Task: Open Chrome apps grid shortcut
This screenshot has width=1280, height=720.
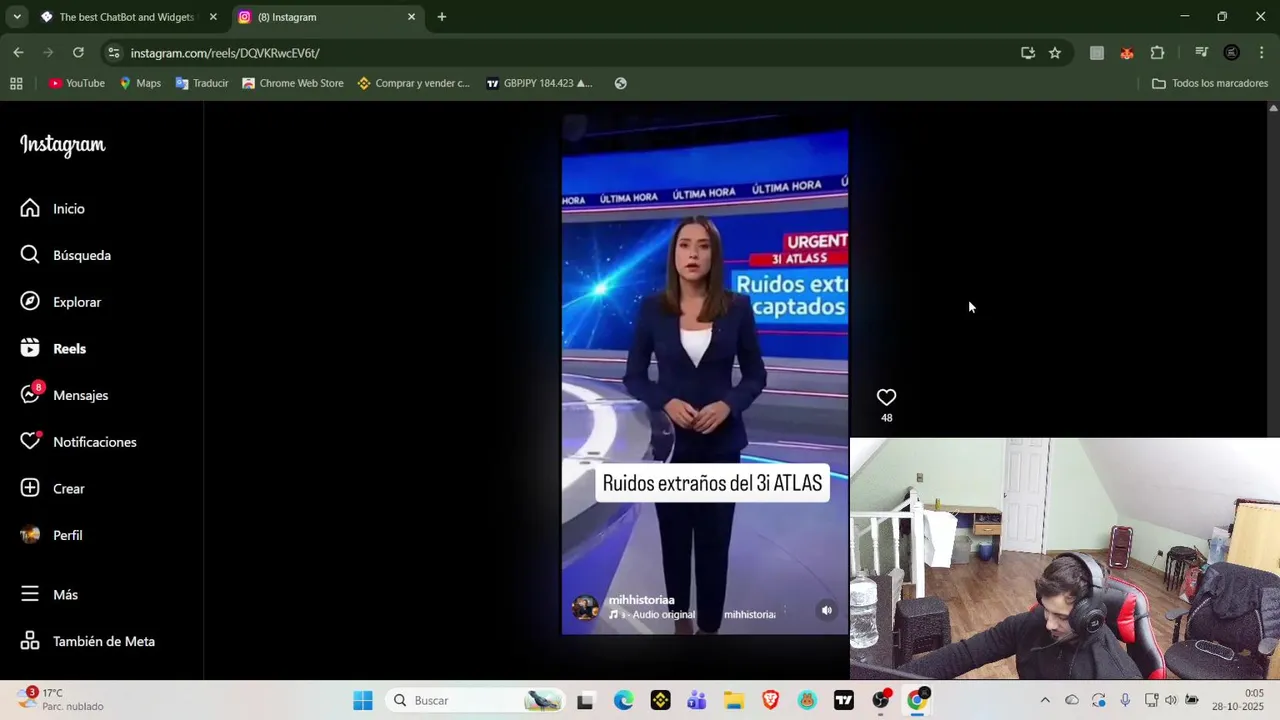Action: click(16, 83)
